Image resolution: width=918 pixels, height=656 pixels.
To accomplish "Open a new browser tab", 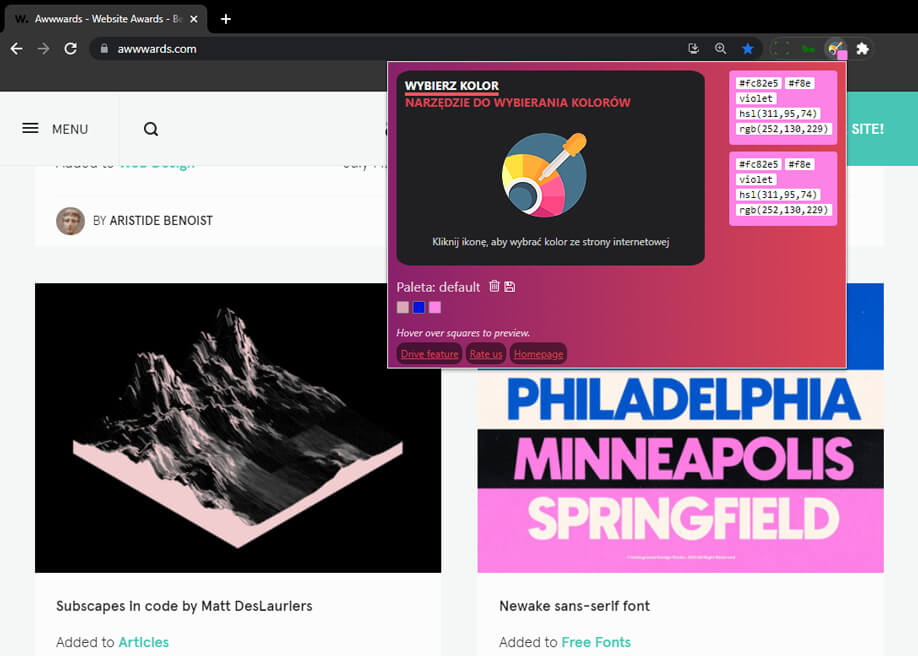I will click(226, 19).
